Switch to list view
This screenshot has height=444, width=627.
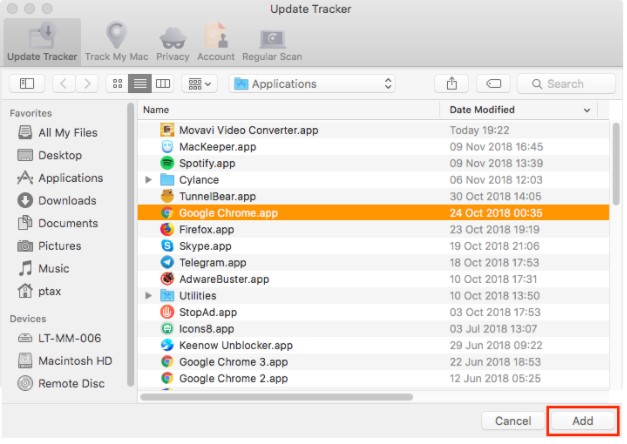point(140,84)
